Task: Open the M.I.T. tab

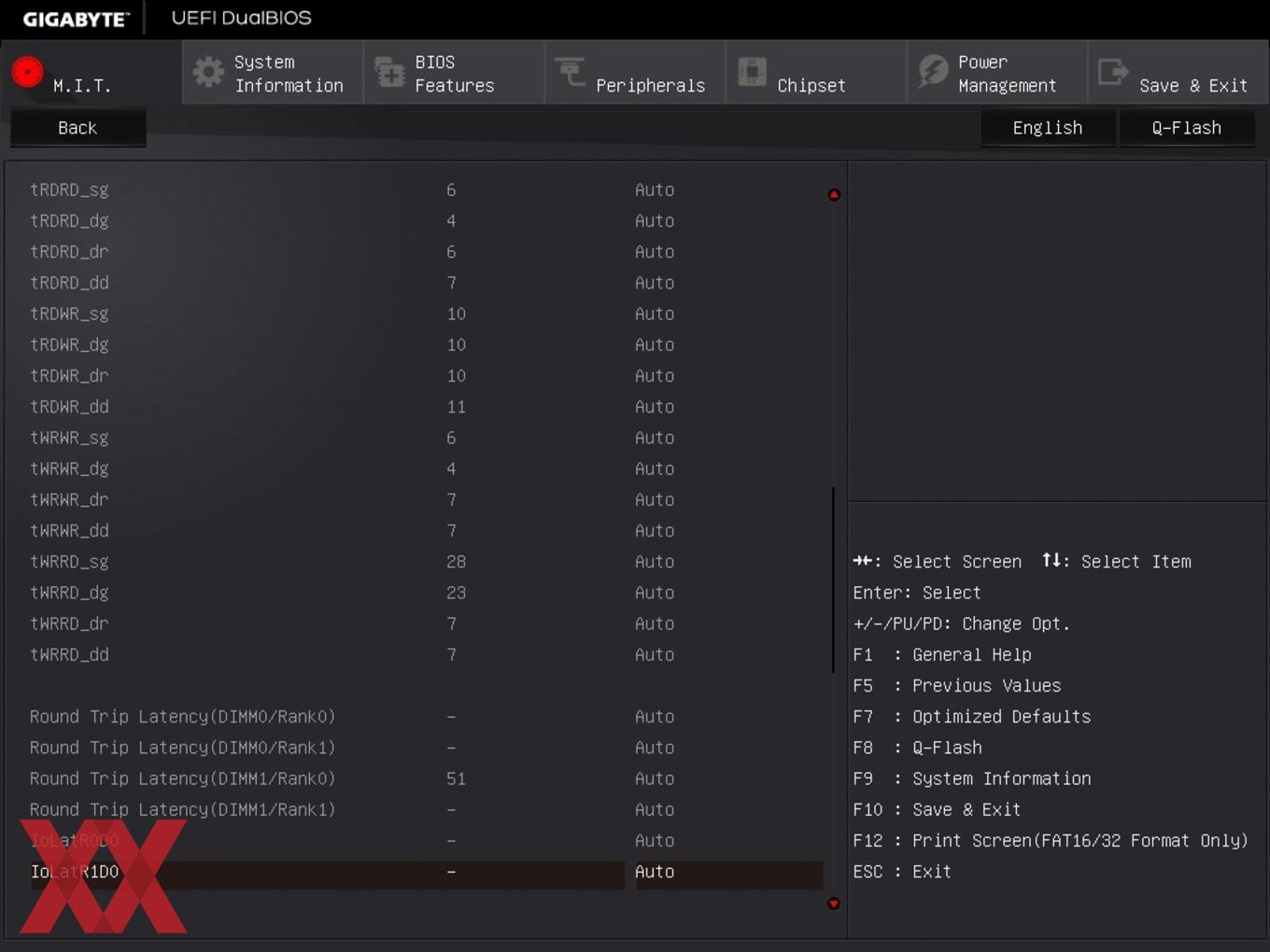Action: [92, 72]
